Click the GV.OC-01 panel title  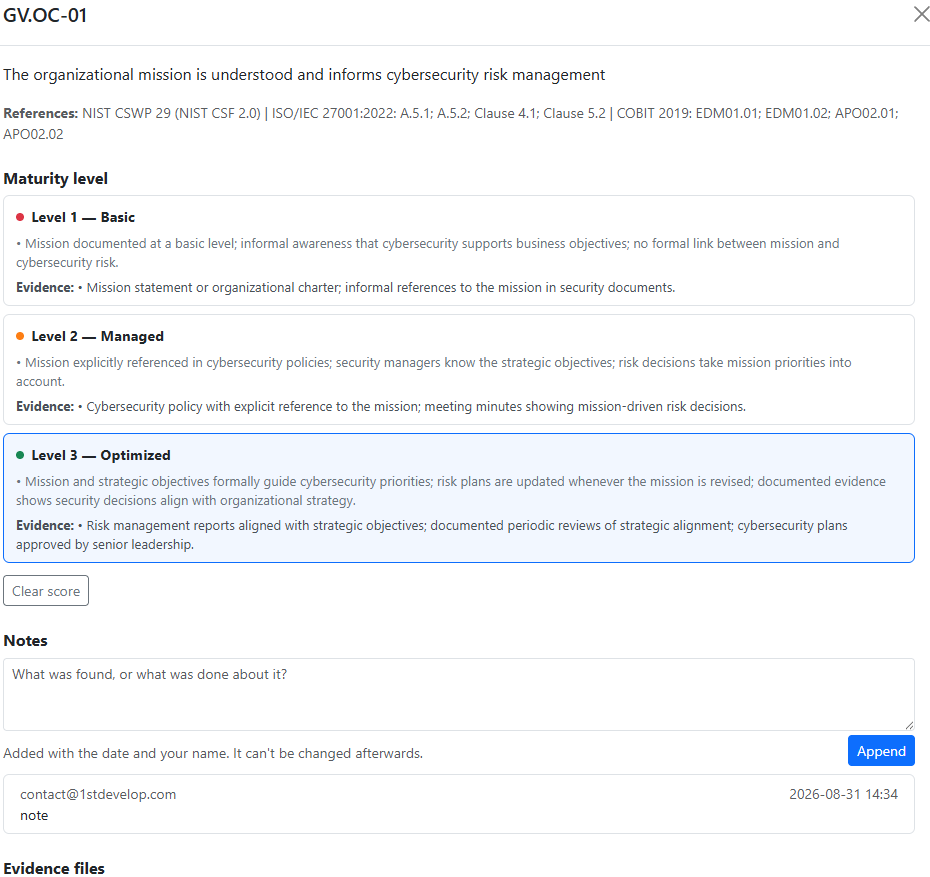tap(45, 15)
